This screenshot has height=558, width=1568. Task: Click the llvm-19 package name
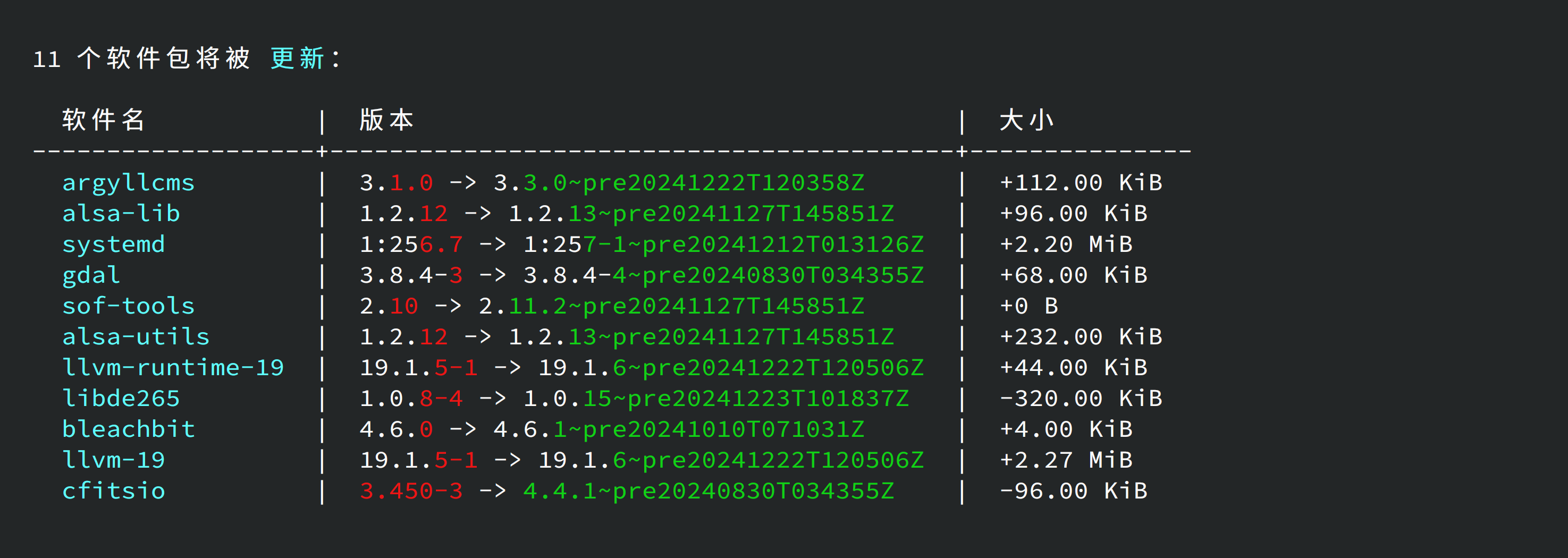tap(114, 460)
